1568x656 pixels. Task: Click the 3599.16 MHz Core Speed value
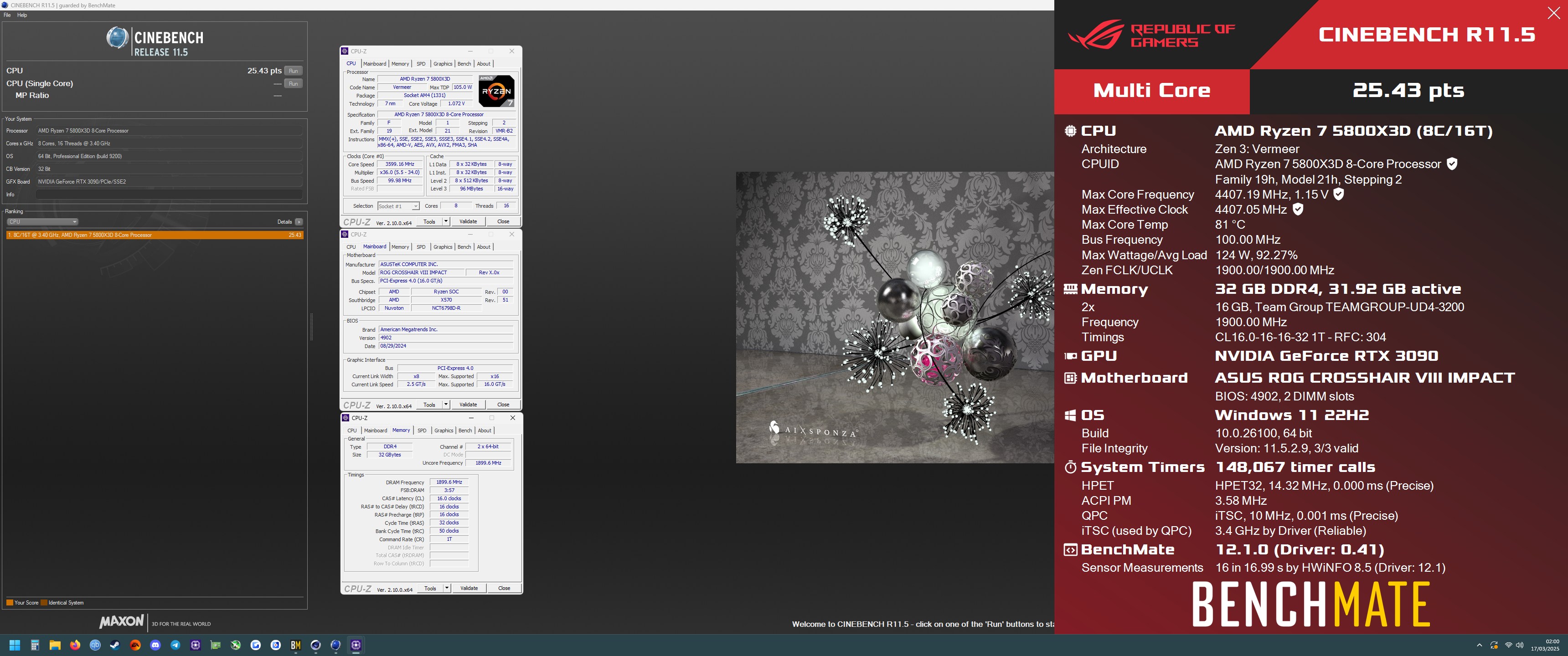click(399, 164)
